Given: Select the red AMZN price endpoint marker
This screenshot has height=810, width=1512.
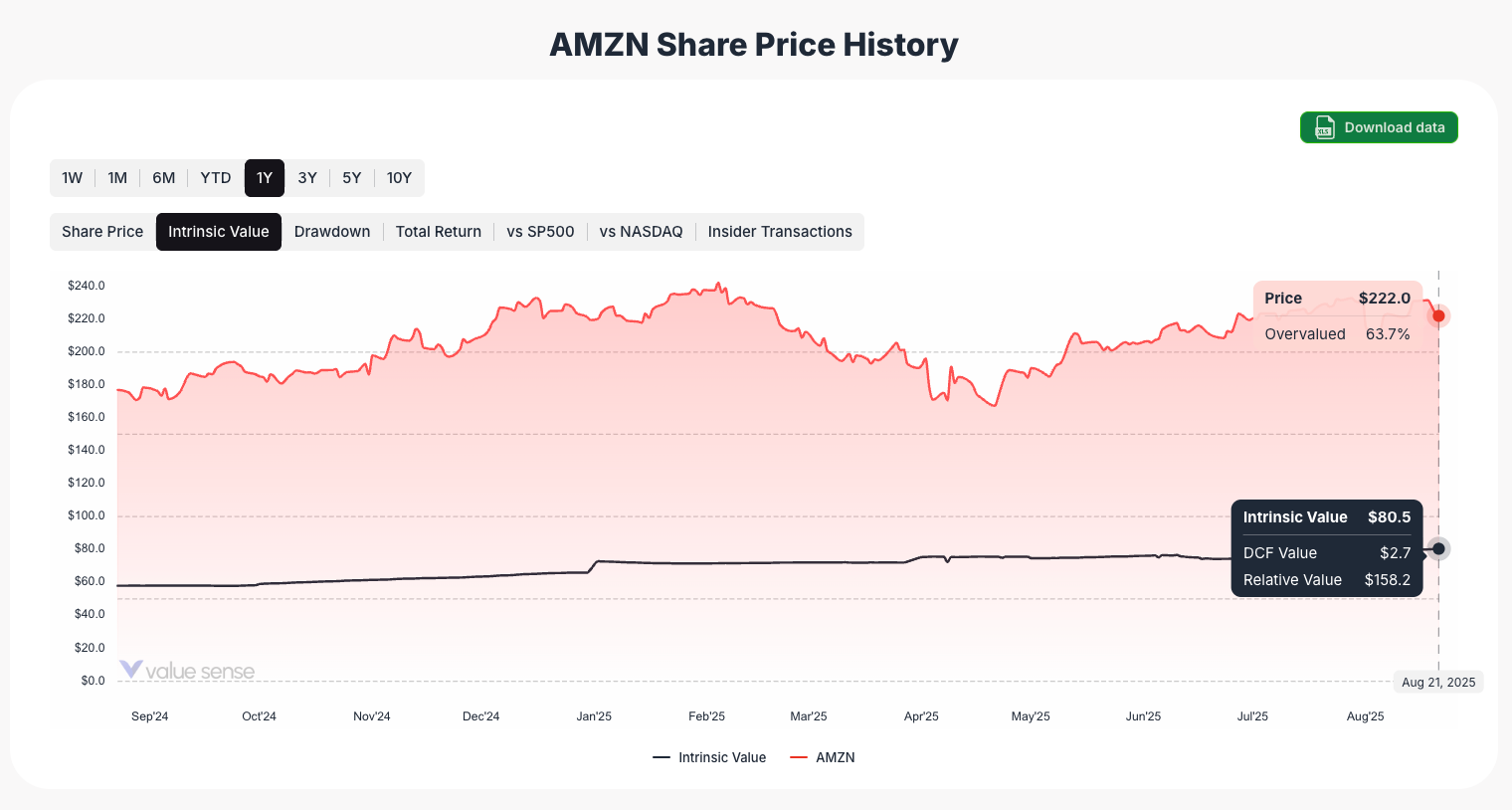Looking at the screenshot, I should pyautogui.click(x=1438, y=315).
